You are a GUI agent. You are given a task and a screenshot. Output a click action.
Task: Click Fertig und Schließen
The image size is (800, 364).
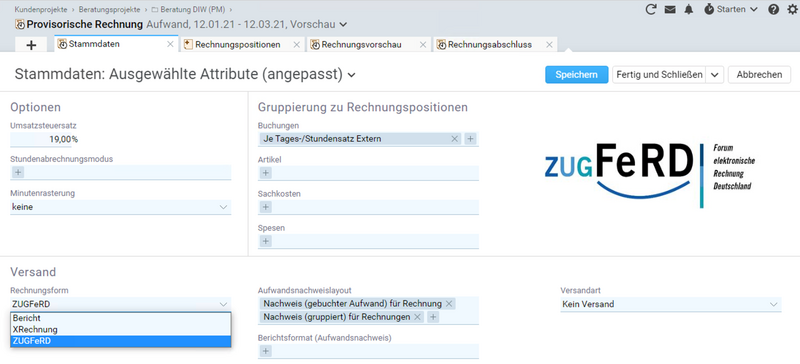tap(659, 75)
